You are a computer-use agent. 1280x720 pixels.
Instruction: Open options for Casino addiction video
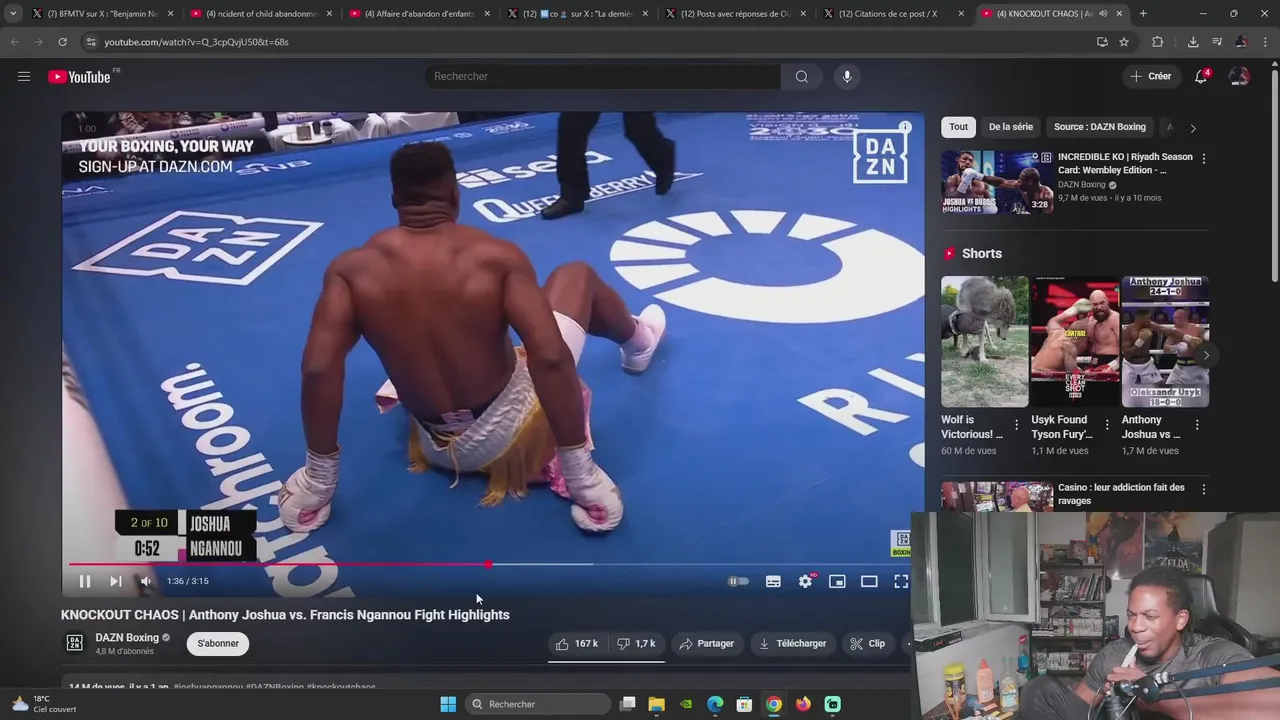[x=1203, y=489]
